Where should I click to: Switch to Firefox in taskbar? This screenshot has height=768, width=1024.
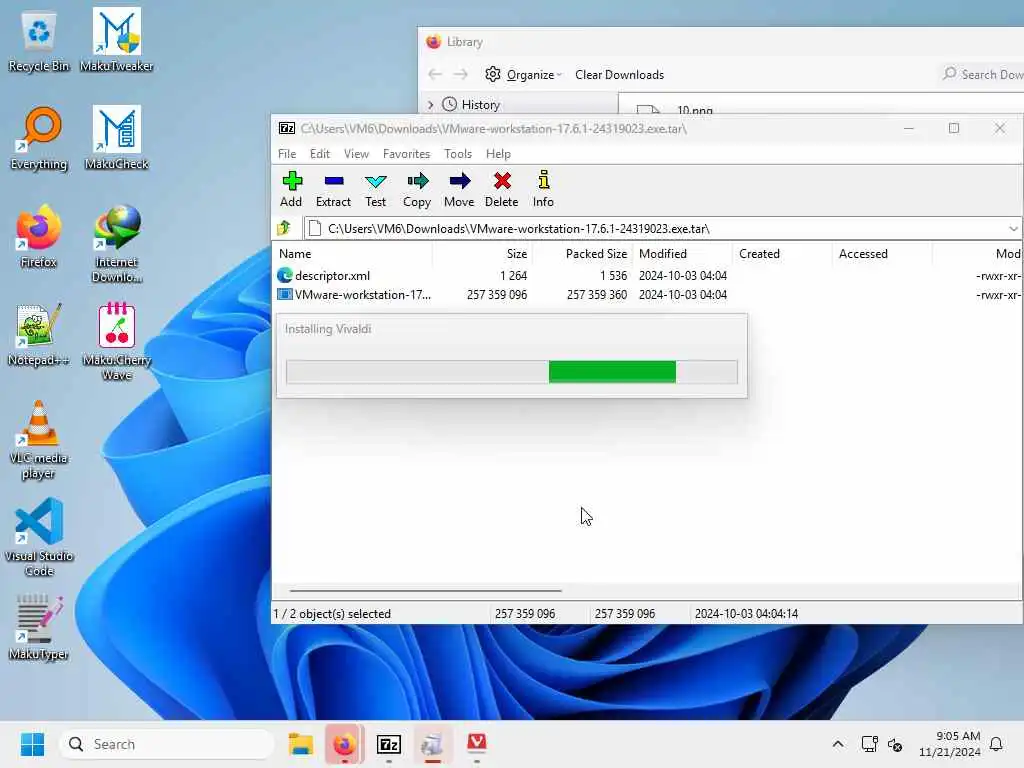345,744
